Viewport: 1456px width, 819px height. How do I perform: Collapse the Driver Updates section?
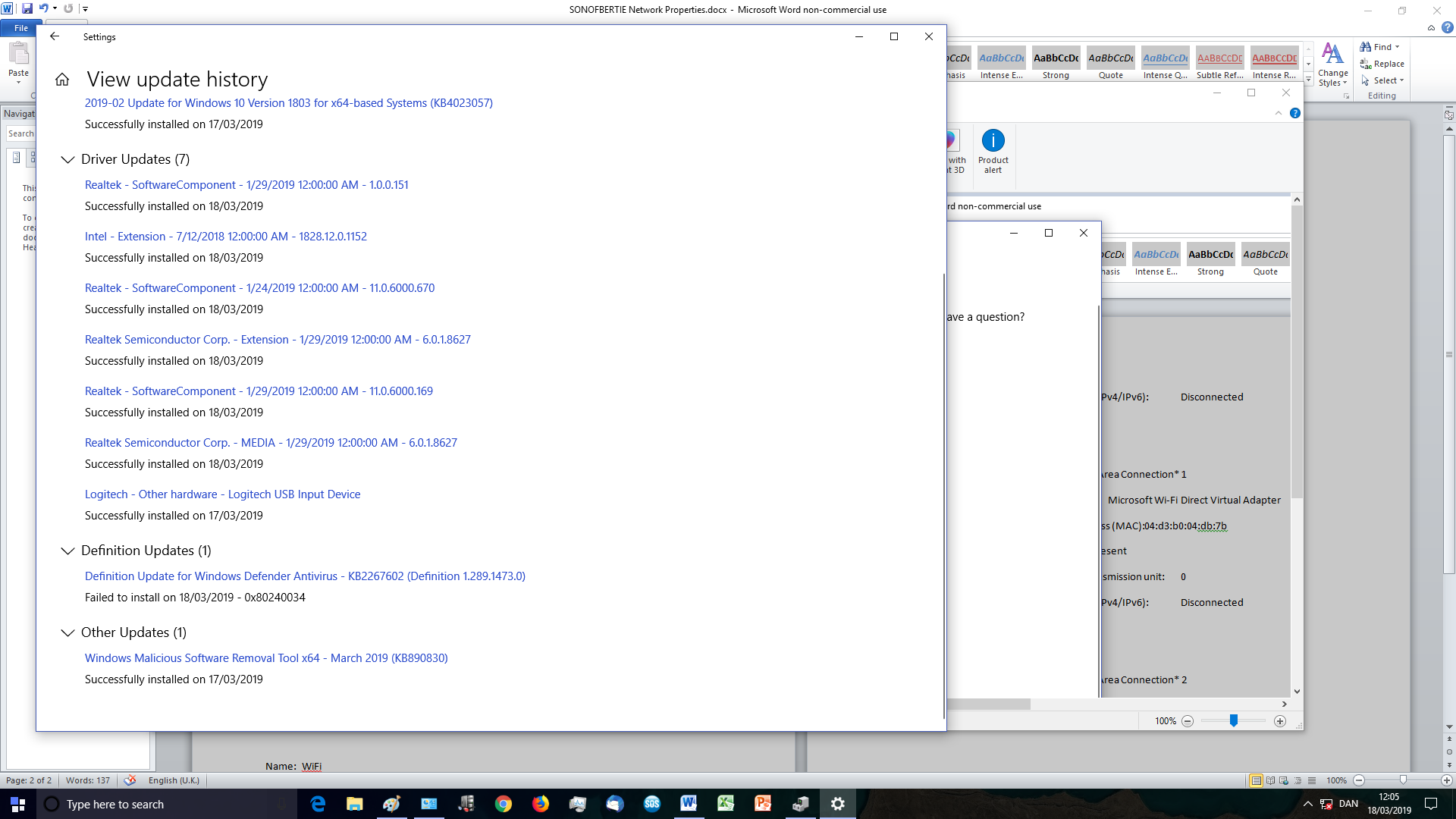point(67,159)
